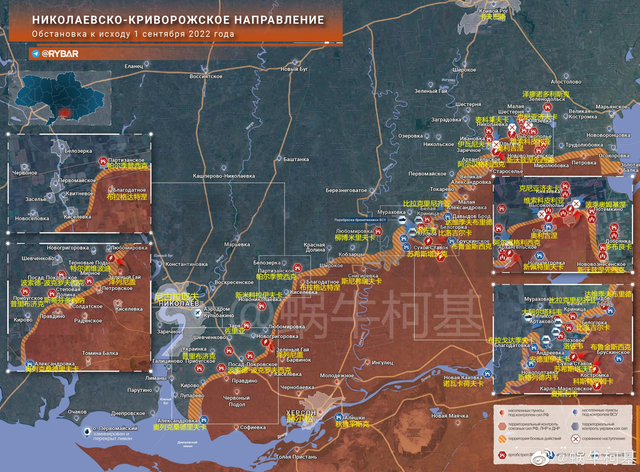Click the Мураховка label on the main map
The height and width of the screenshot is (472, 640).
pos(391,212)
